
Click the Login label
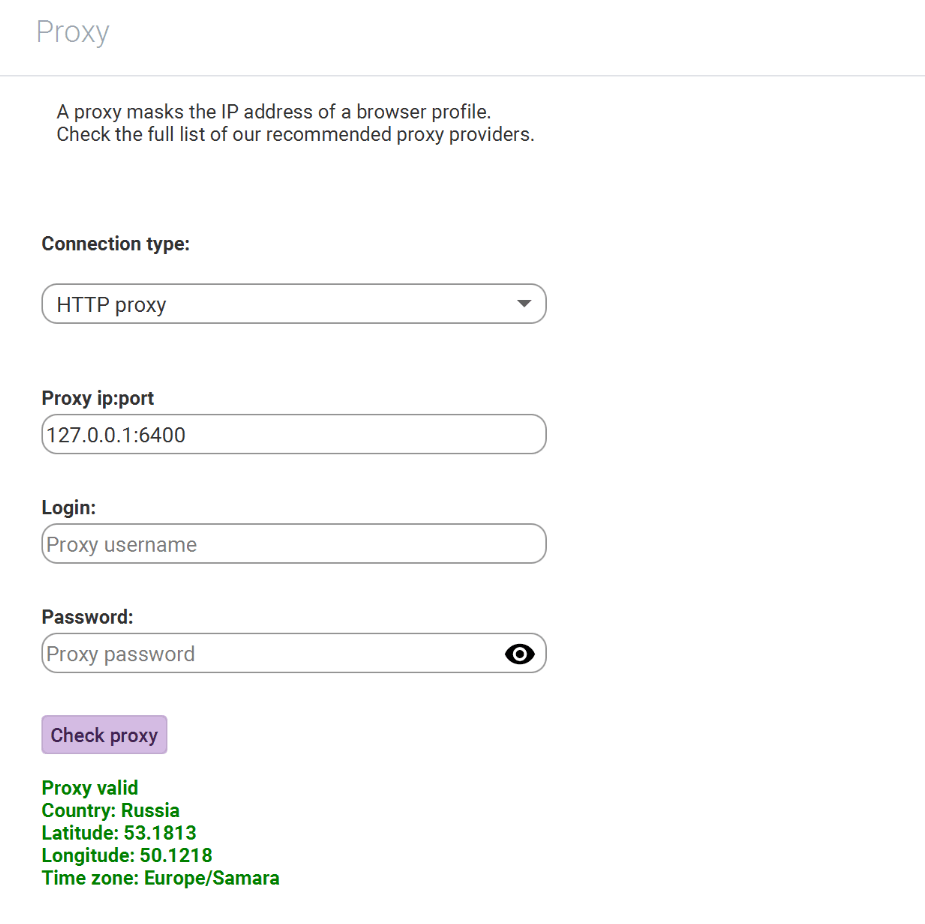pyautogui.click(x=68, y=507)
